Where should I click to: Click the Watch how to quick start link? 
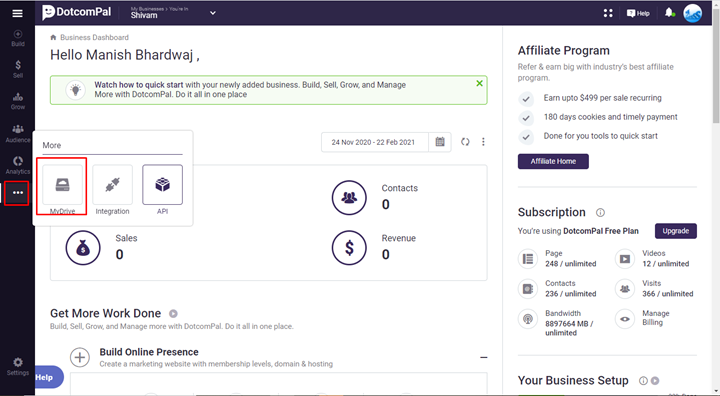click(139, 85)
